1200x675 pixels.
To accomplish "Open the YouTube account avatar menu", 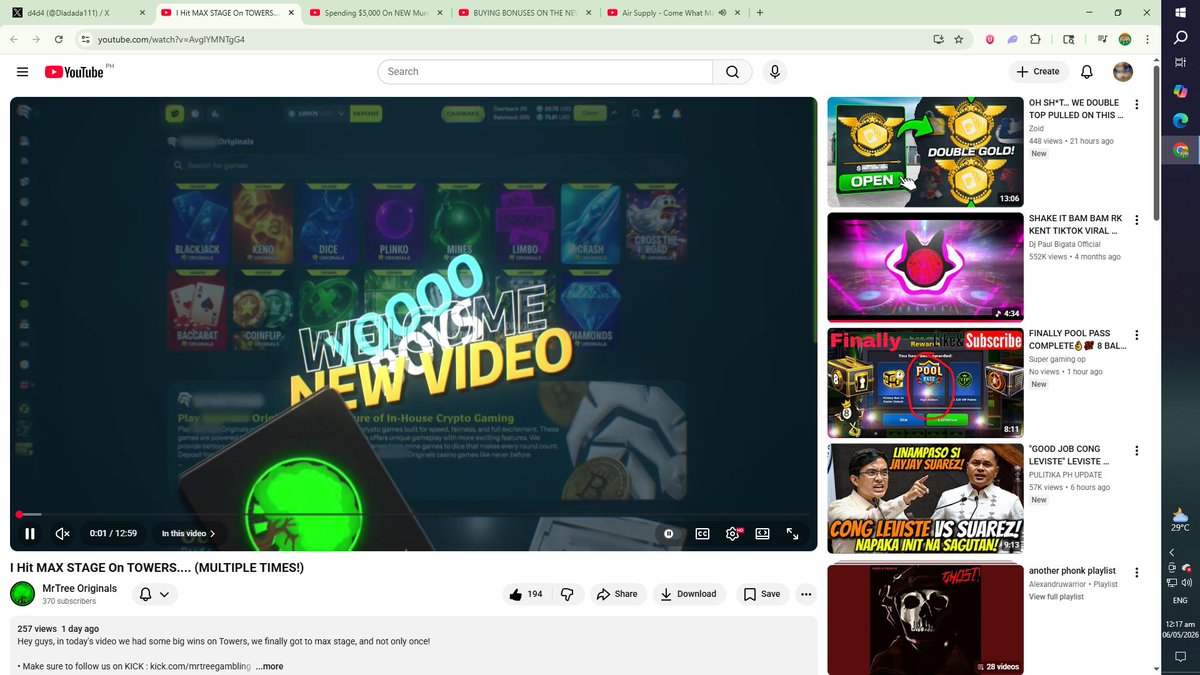I will pos(1123,72).
